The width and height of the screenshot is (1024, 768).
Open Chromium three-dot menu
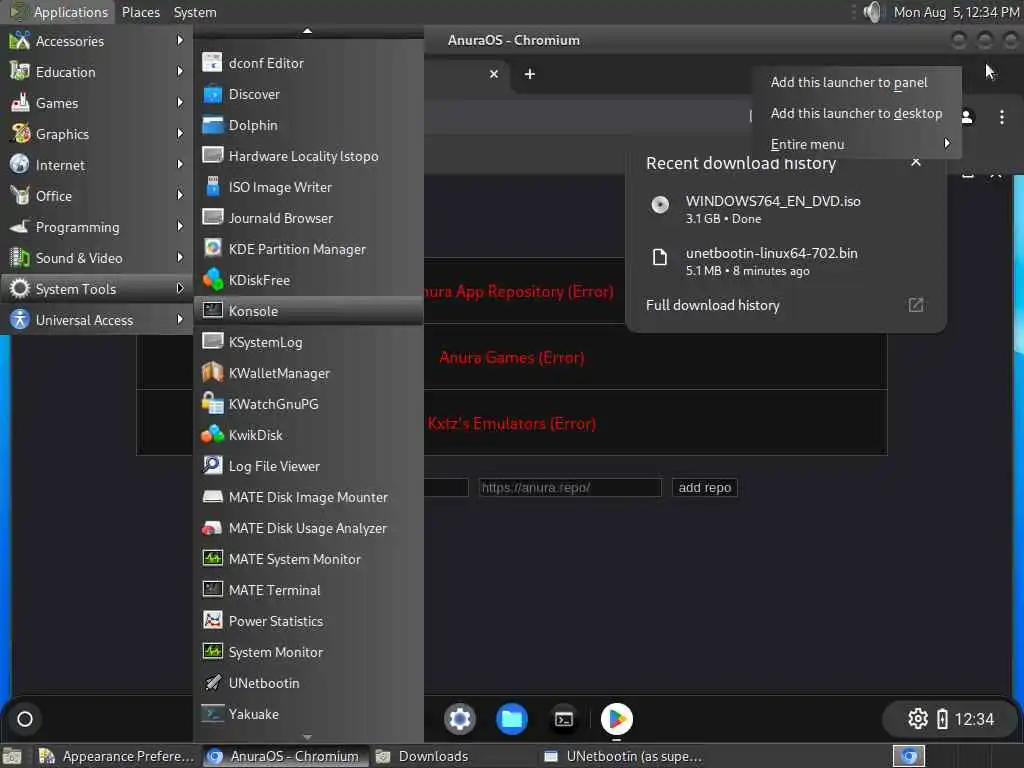point(1002,117)
